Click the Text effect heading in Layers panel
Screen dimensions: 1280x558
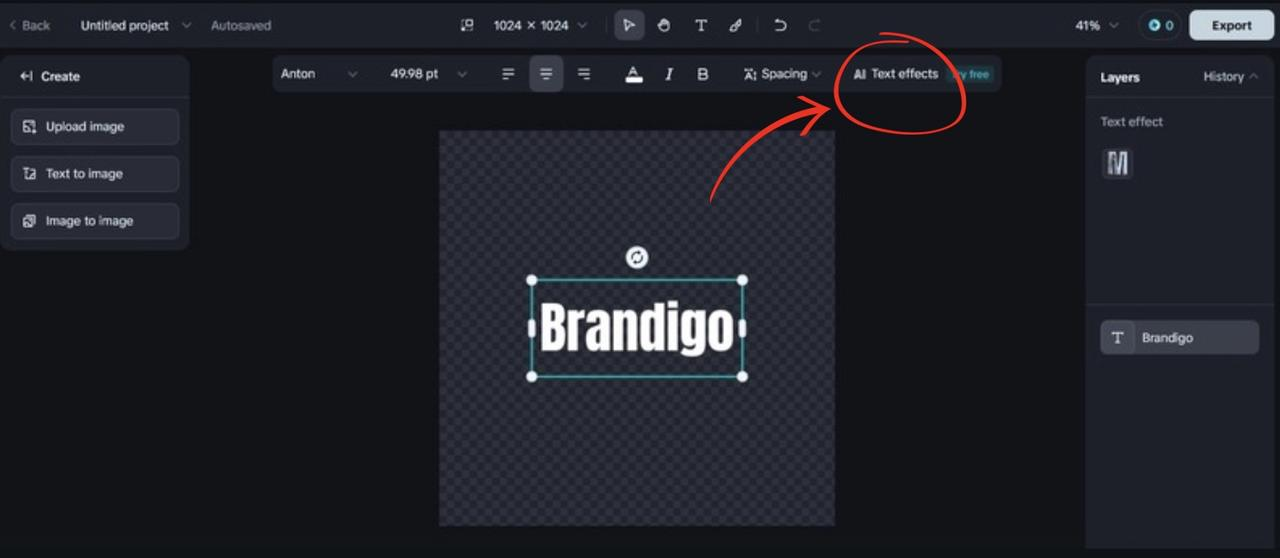pyautogui.click(x=1132, y=122)
